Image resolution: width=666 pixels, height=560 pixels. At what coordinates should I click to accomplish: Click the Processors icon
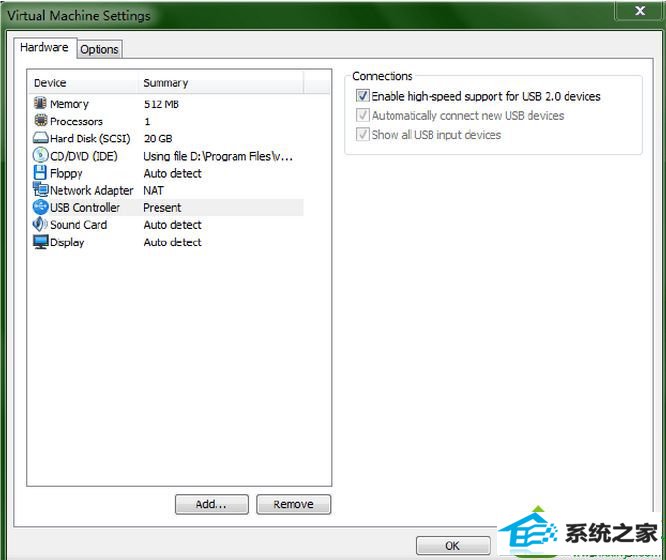click(40, 121)
